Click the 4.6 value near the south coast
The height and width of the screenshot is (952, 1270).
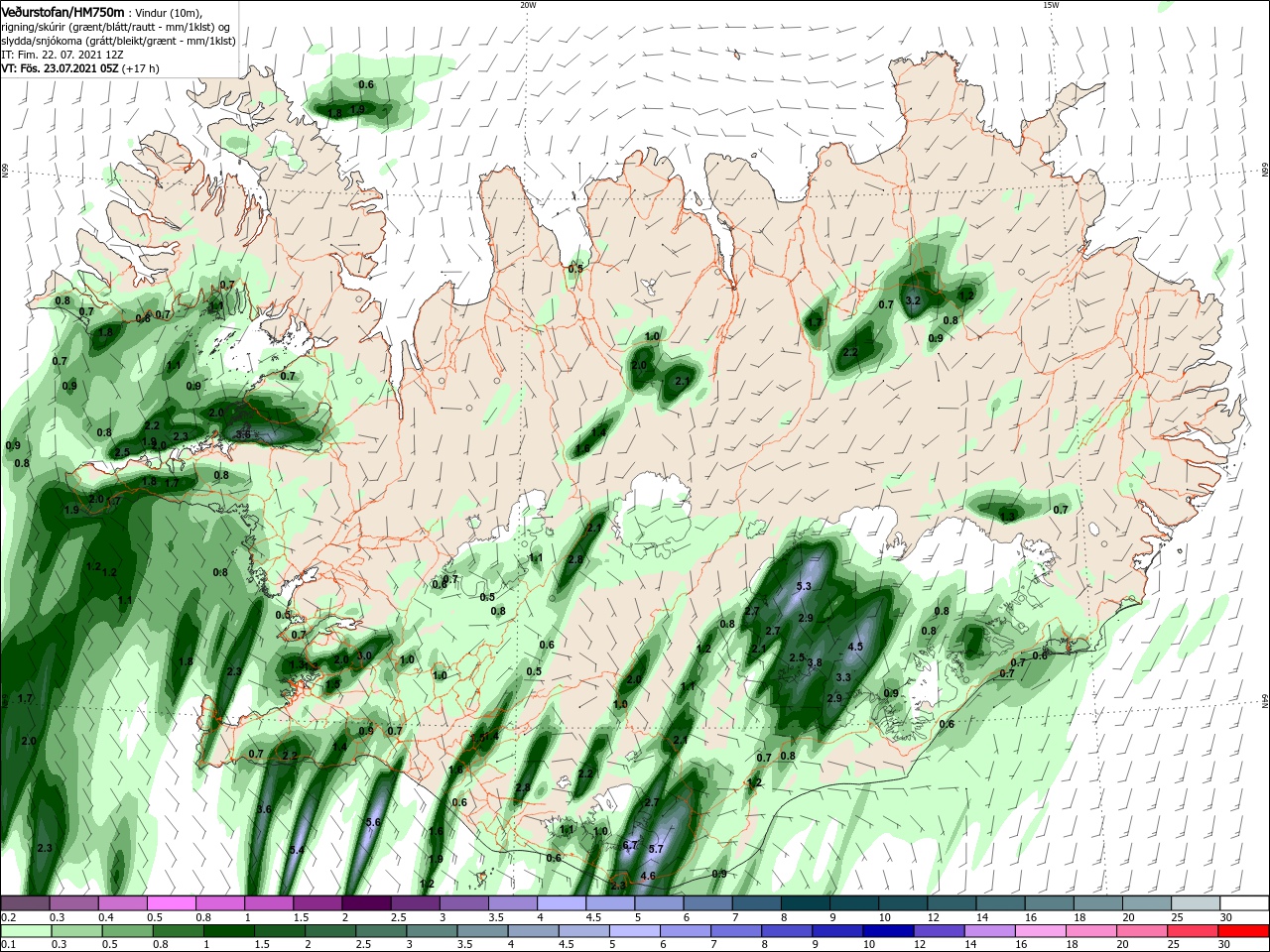tap(648, 876)
